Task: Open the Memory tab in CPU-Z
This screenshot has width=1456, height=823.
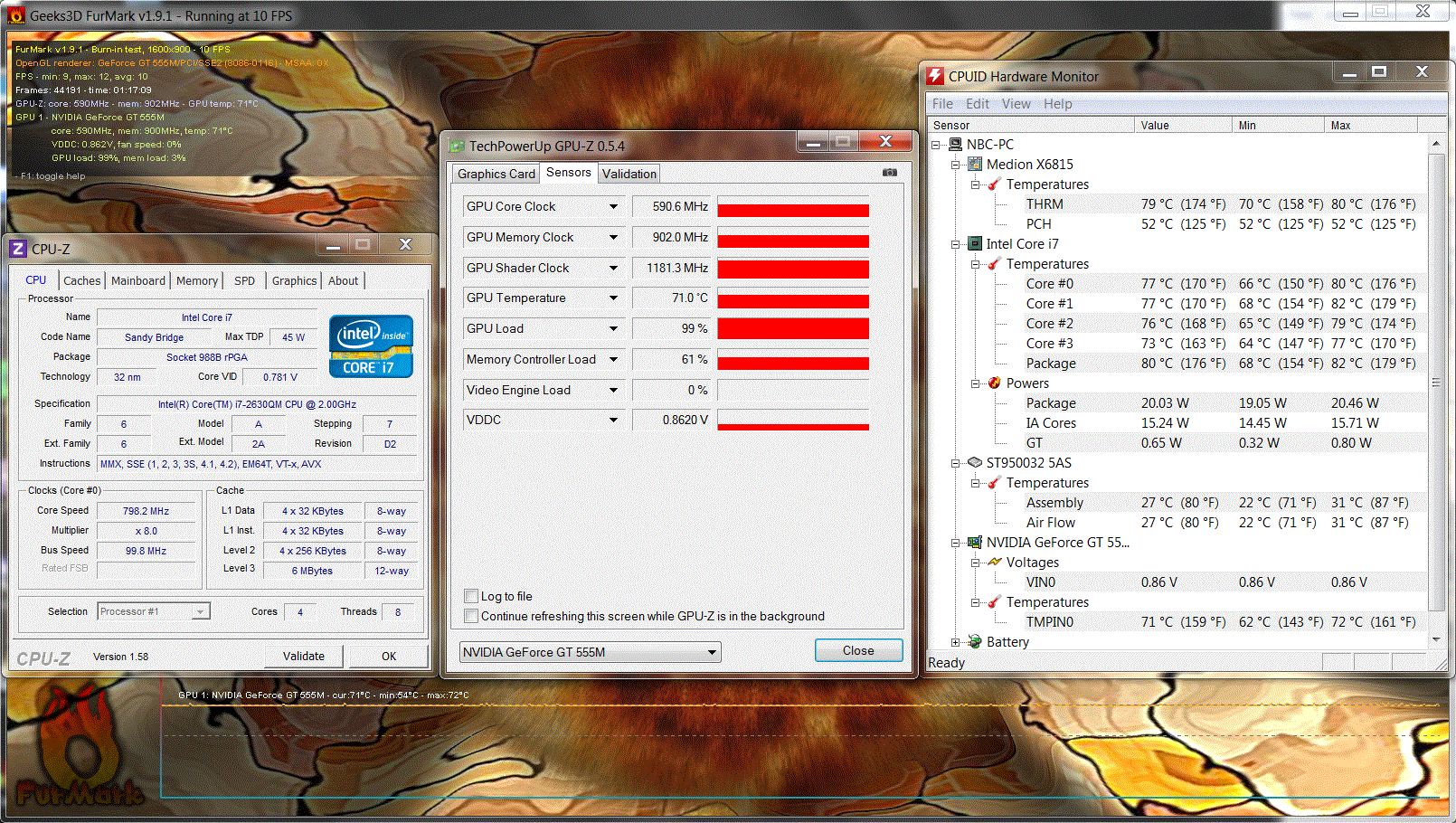Action: coord(197,280)
